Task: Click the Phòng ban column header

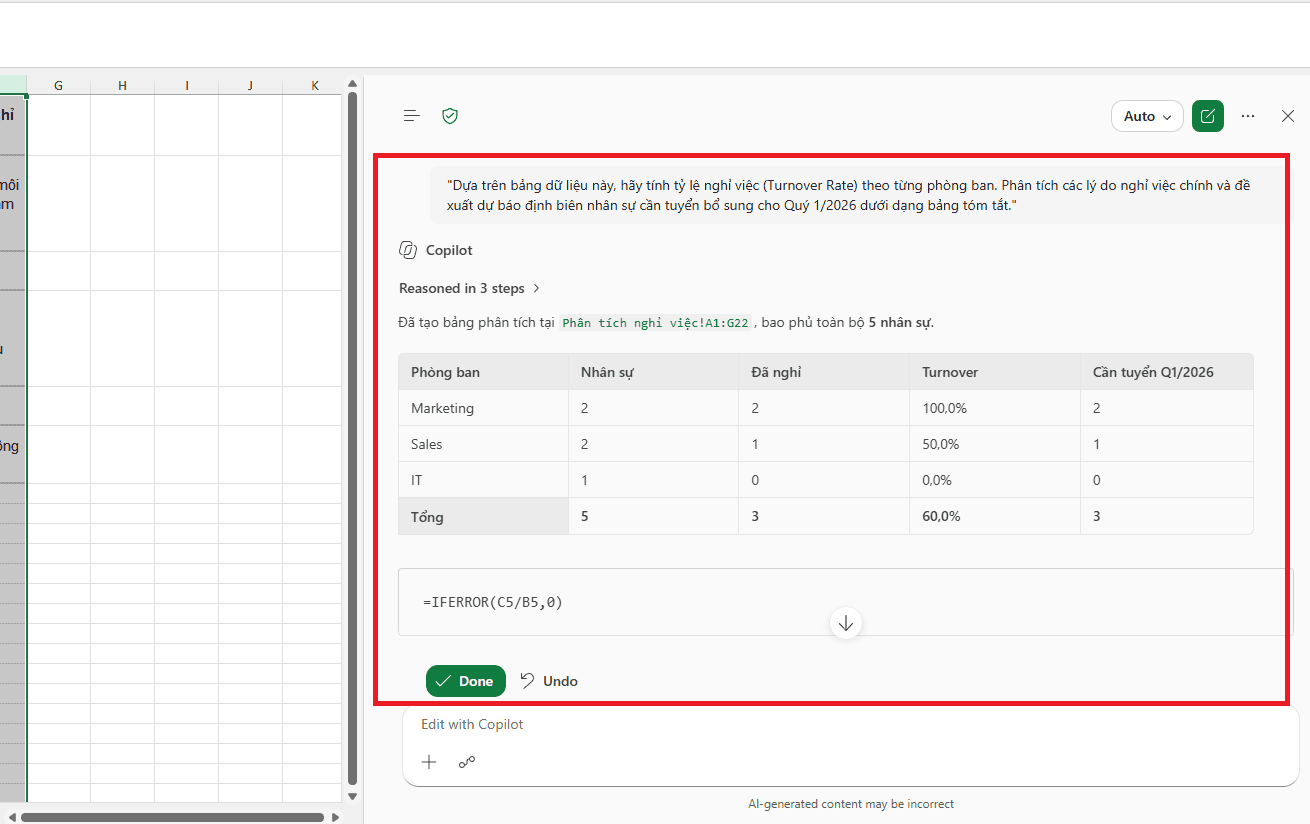Action: coord(483,372)
